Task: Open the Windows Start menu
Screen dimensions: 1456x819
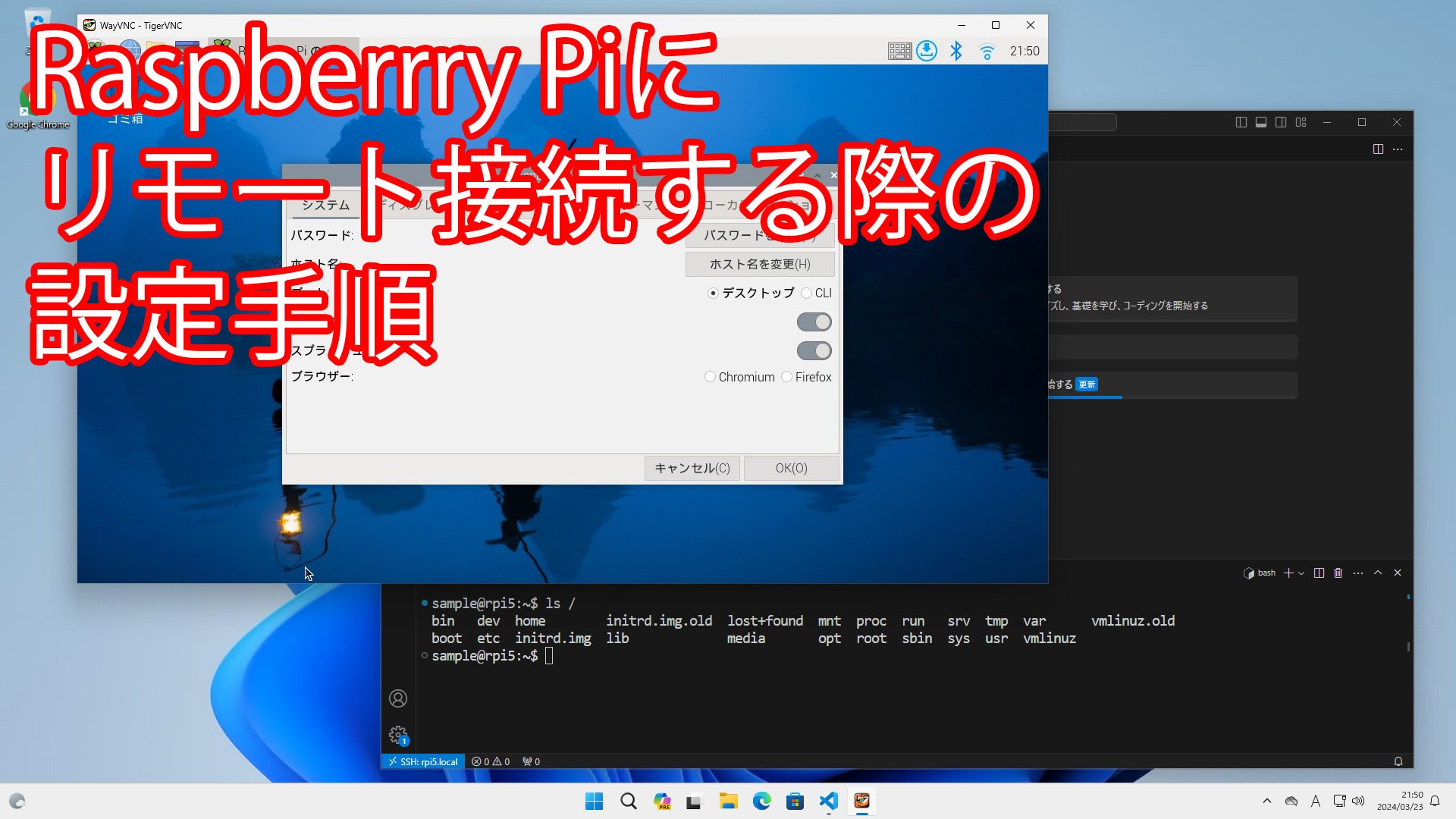Action: tap(594, 802)
